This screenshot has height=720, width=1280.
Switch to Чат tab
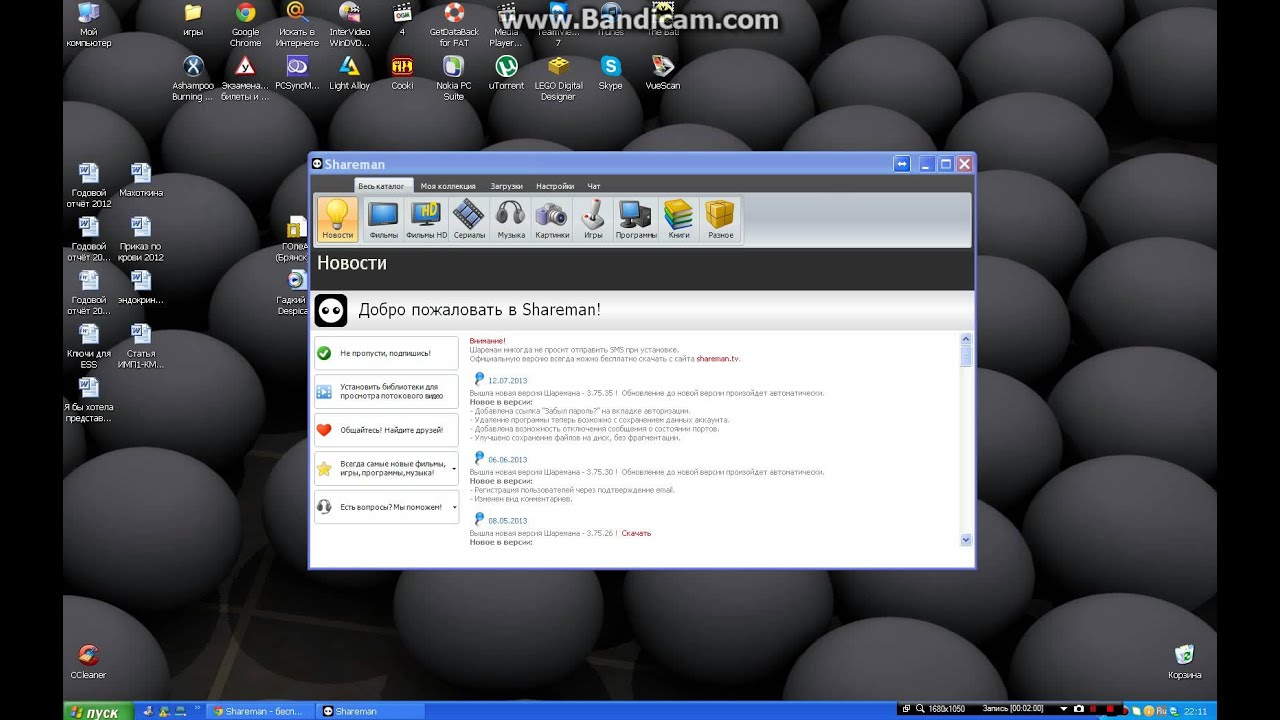point(594,186)
